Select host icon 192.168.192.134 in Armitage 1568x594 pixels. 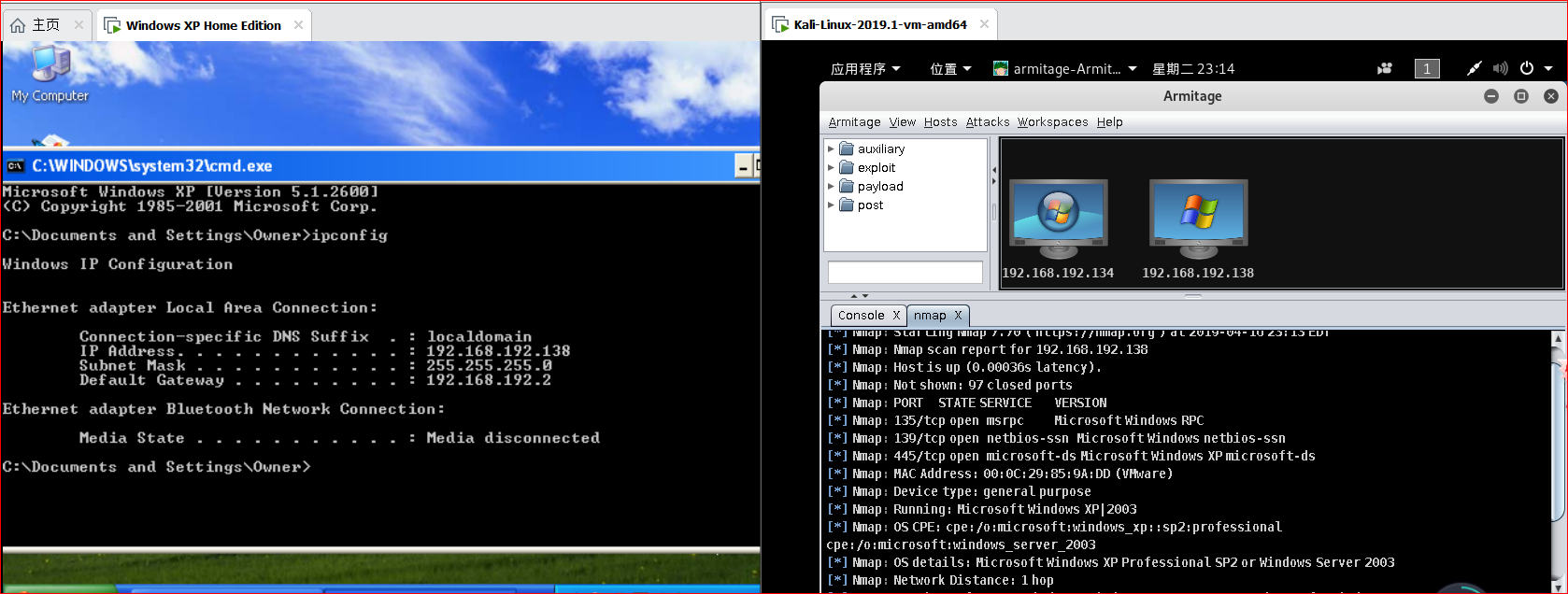(x=1058, y=230)
